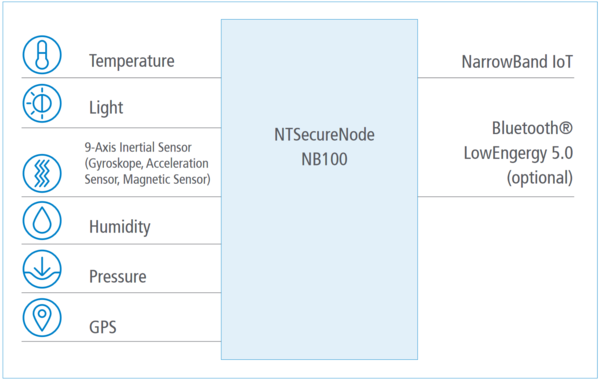Select the Light label text
600x381 pixels.
pos(106,107)
